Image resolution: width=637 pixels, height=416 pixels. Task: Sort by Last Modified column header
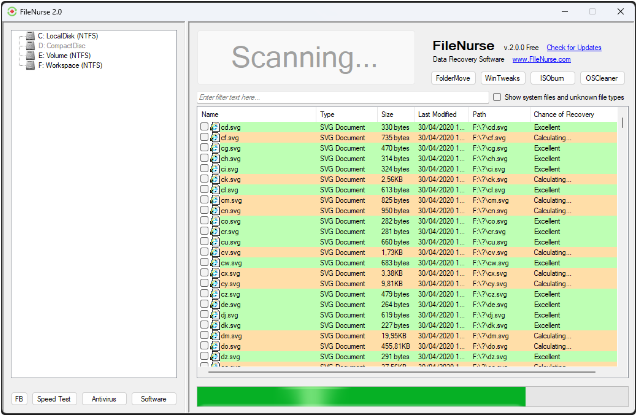click(x=442, y=115)
